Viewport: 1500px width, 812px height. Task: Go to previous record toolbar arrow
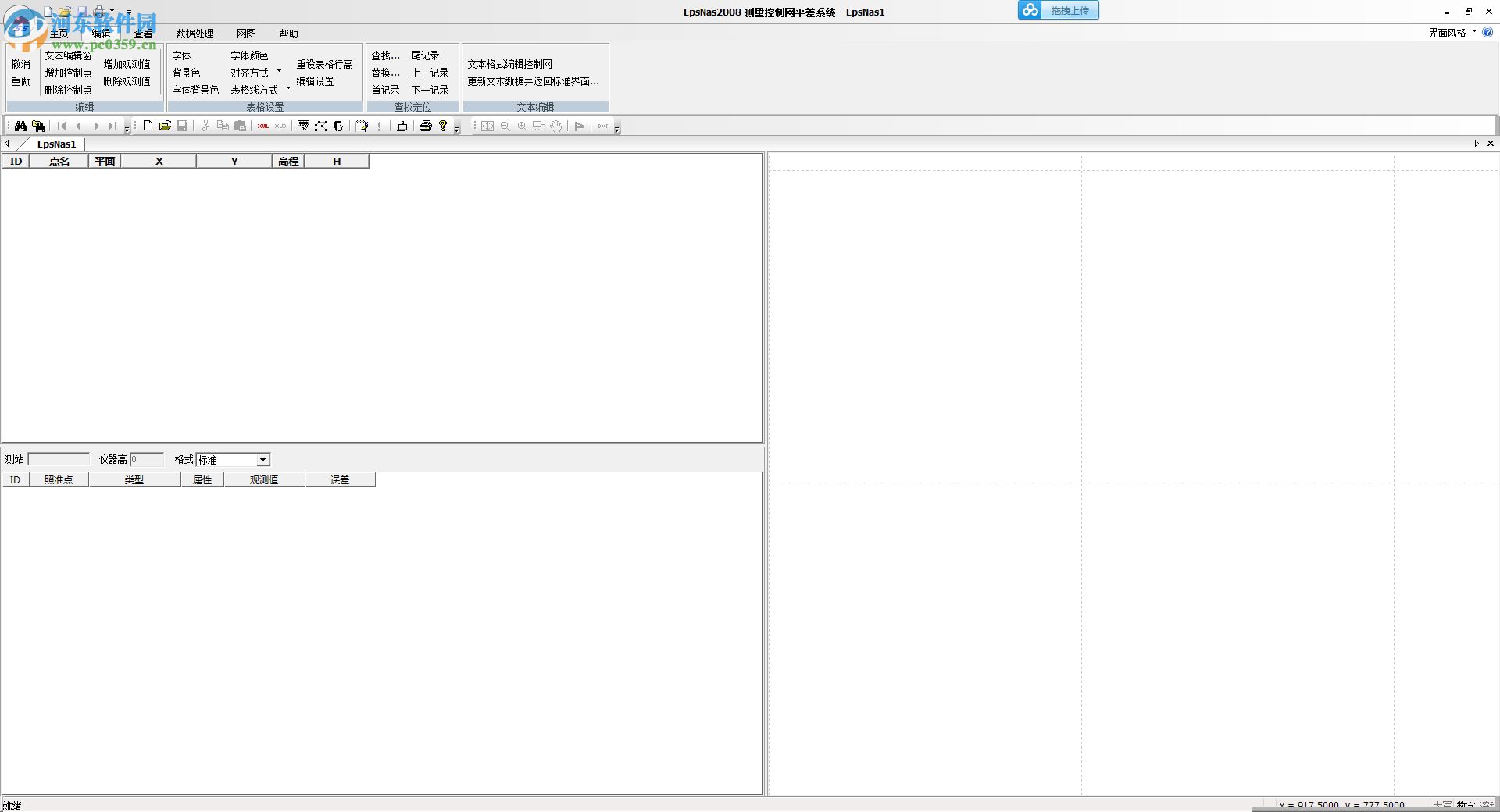pos(78,126)
